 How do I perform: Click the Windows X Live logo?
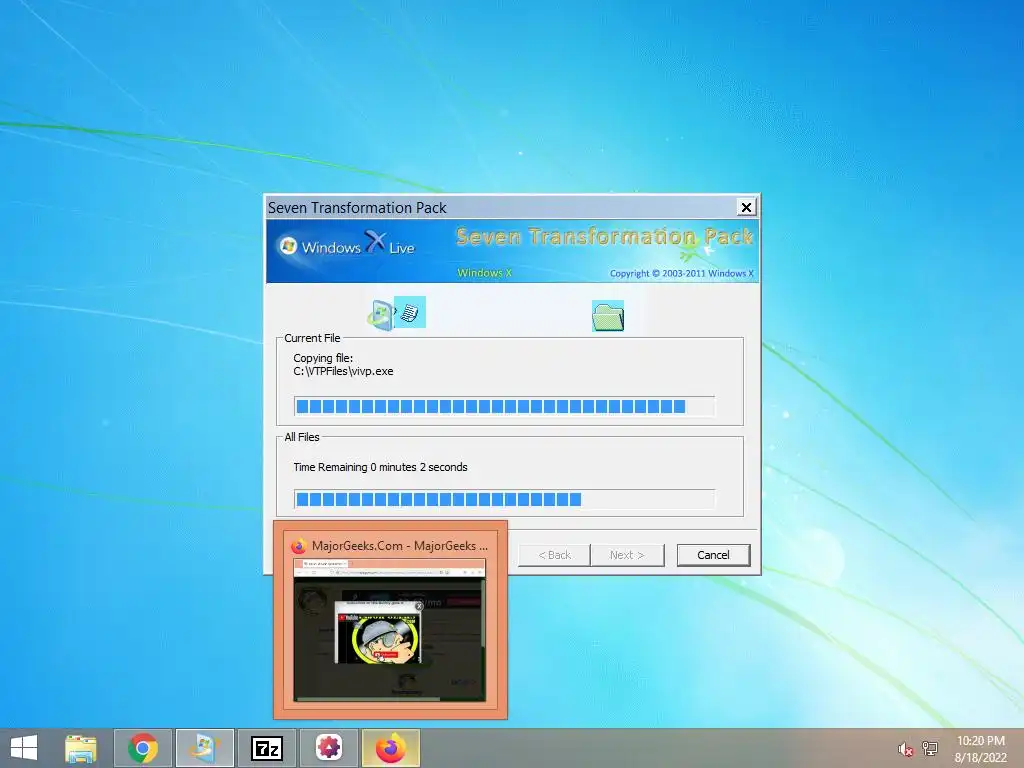(347, 245)
